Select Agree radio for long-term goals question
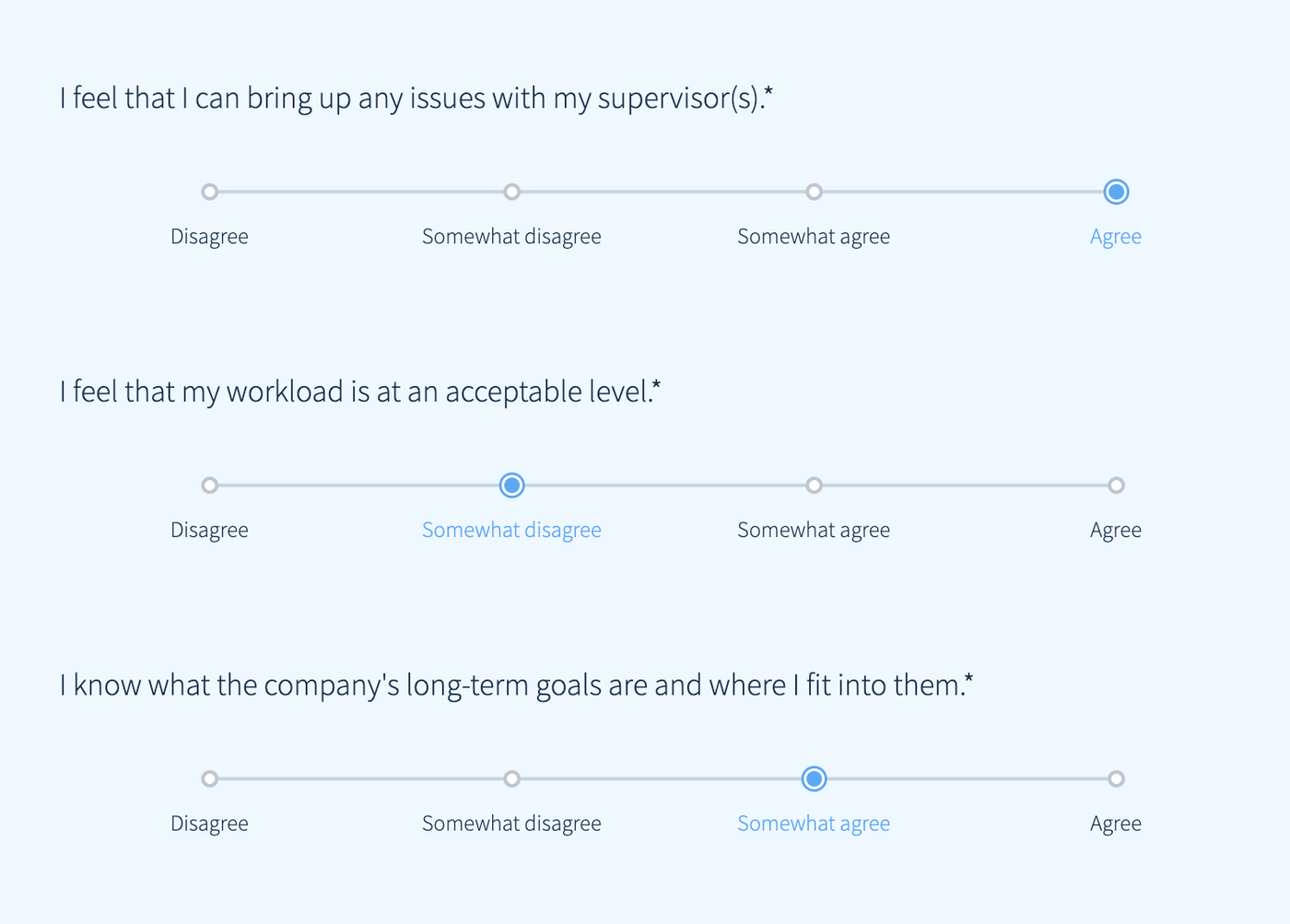1290x924 pixels. (x=1116, y=778)
